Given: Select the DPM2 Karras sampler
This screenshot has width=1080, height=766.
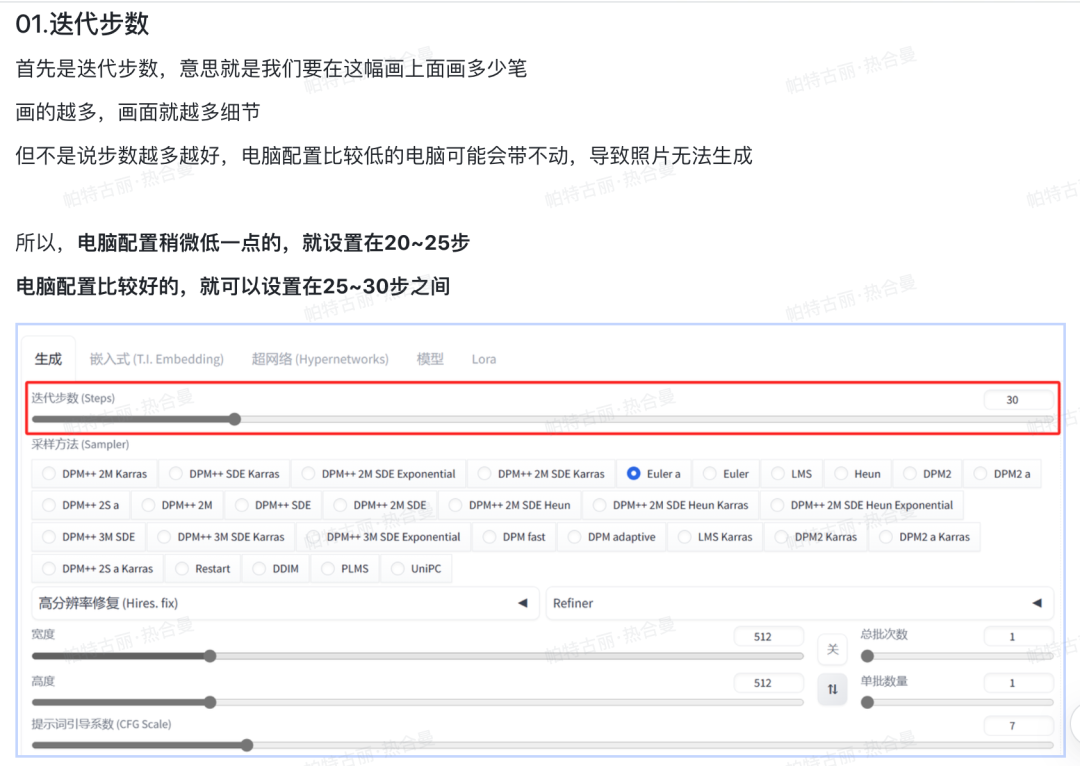Looking at the screenshot, I should (816, 537).
